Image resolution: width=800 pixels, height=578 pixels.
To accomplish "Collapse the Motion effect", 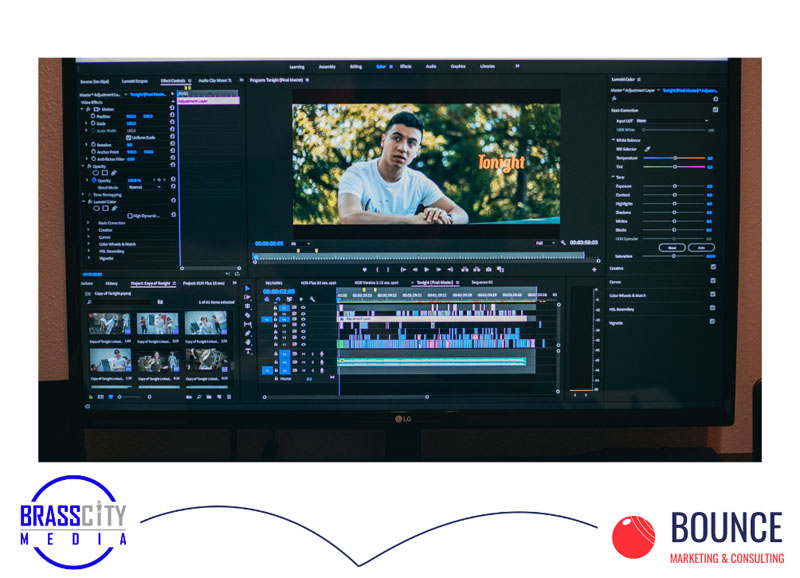I will click(83, 109).
